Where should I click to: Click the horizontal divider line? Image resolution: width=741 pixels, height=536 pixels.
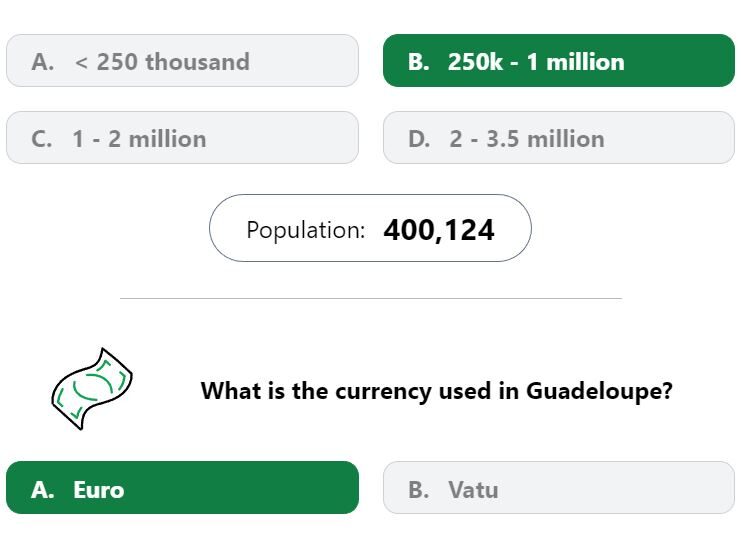click(370, 298)
